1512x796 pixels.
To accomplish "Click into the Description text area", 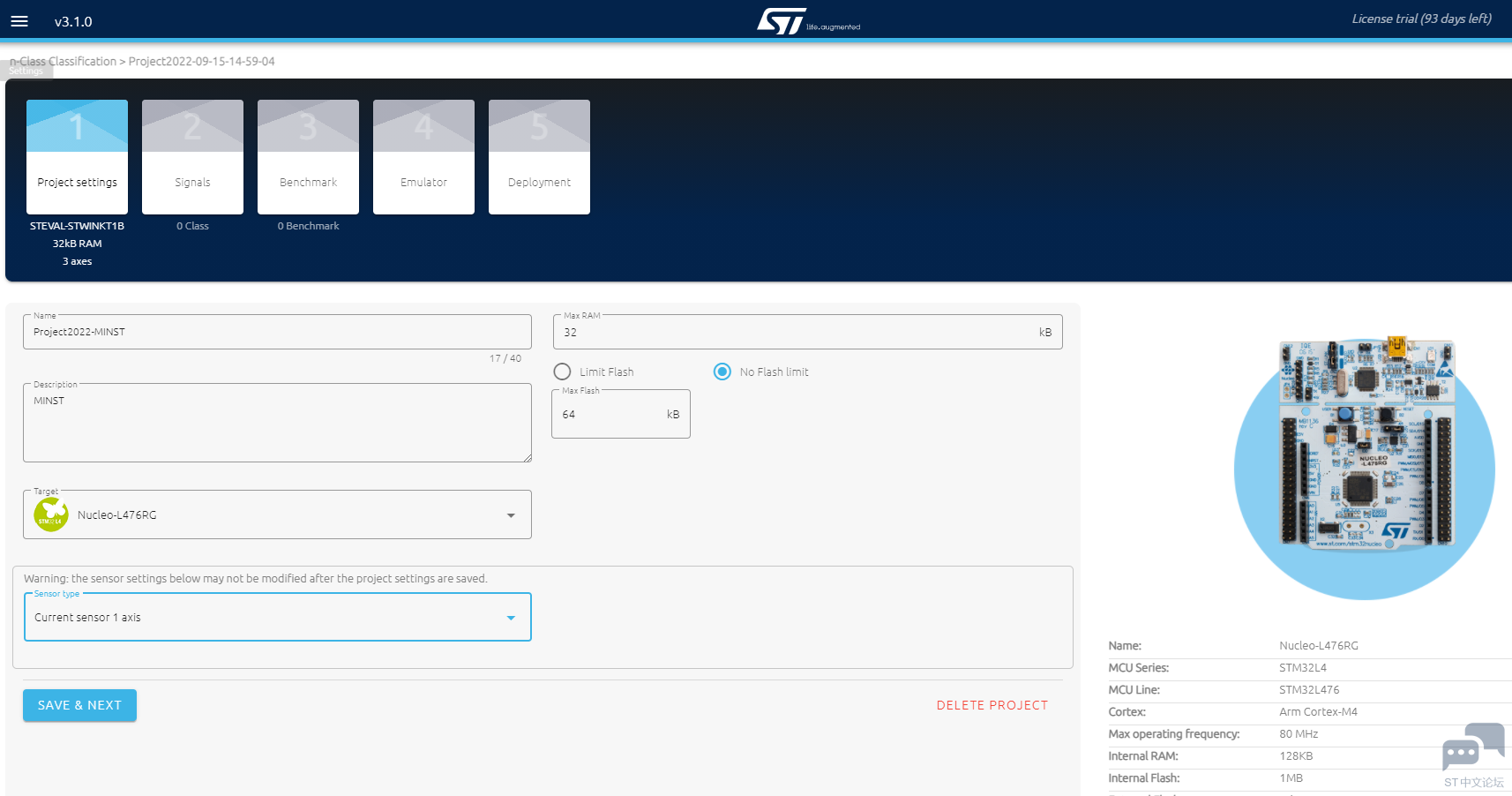I will coord(277,423).
